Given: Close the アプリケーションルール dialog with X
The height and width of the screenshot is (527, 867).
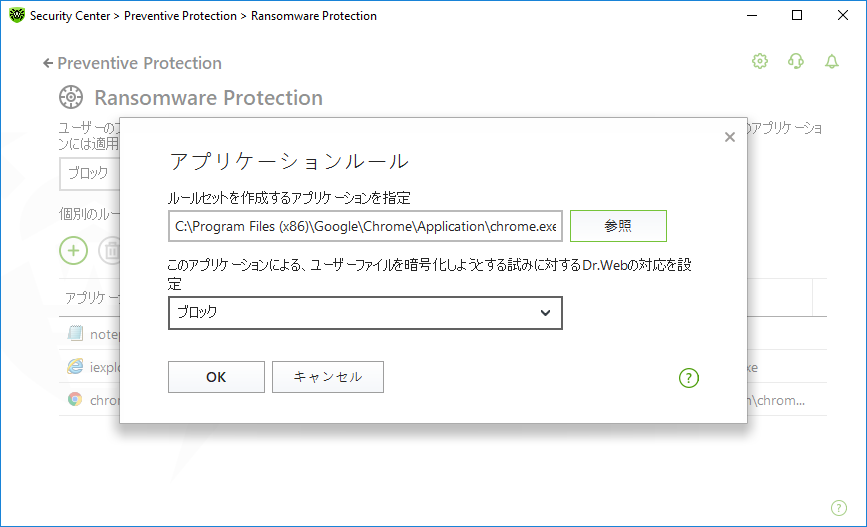Looking at the screenshot, I should (730, 137).
